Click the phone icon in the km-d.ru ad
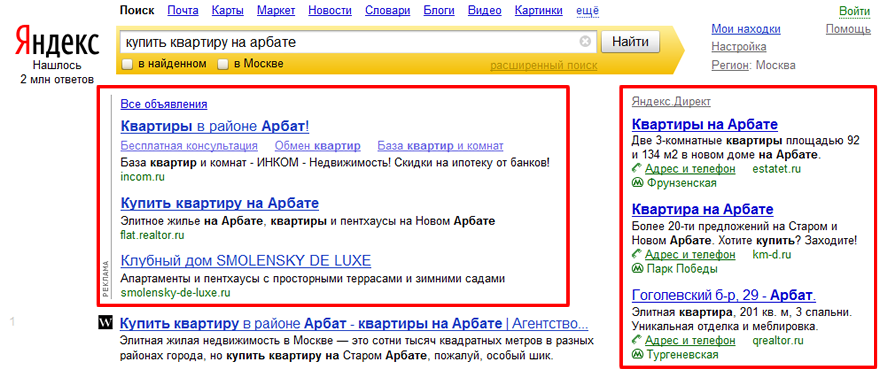Screen dimensions: 880x370 click(636, 254)
